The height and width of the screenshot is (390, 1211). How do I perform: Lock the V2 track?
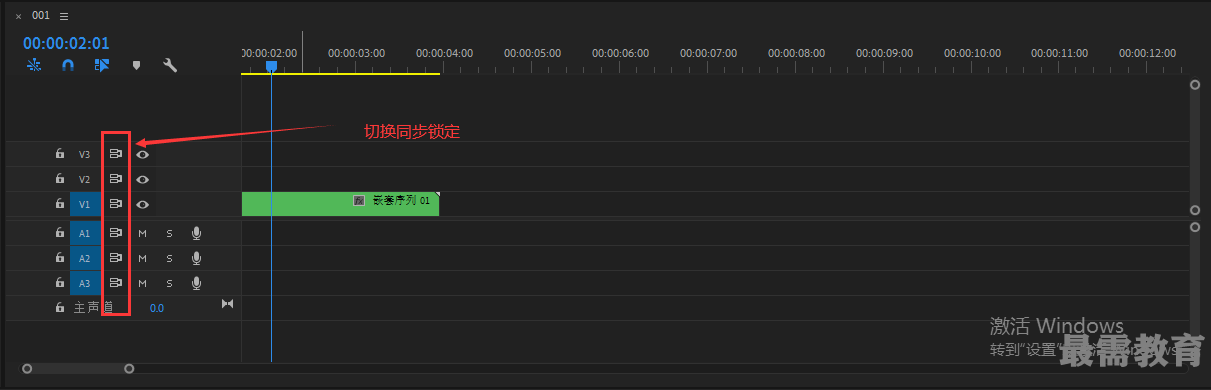[60, 179]
